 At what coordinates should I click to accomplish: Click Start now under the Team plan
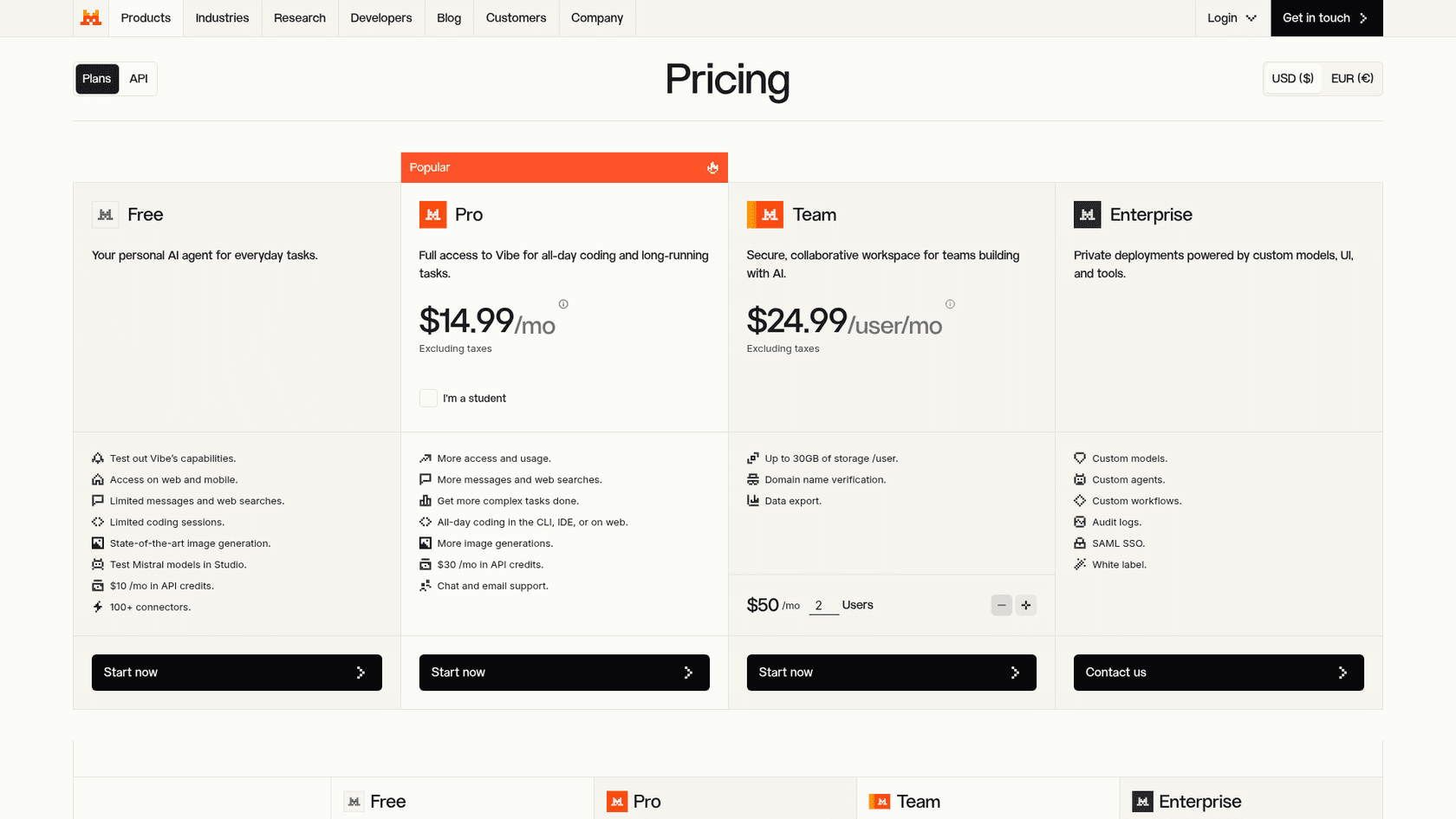click(x=891, y=673)
